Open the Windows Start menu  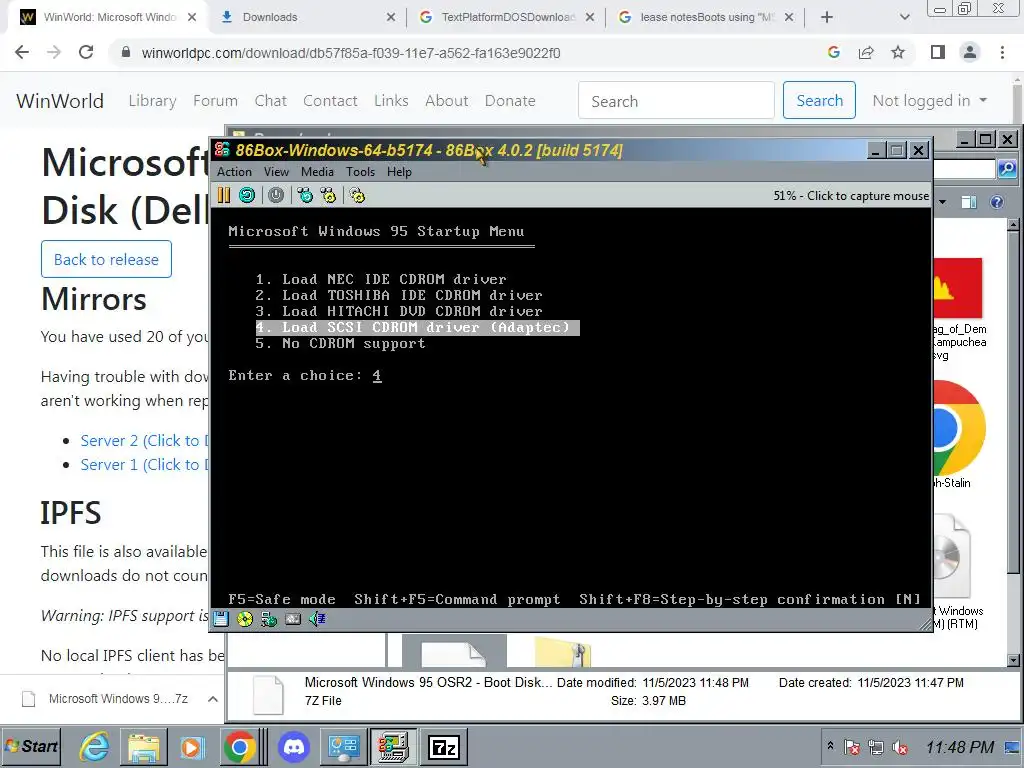(x=31, y=746)
